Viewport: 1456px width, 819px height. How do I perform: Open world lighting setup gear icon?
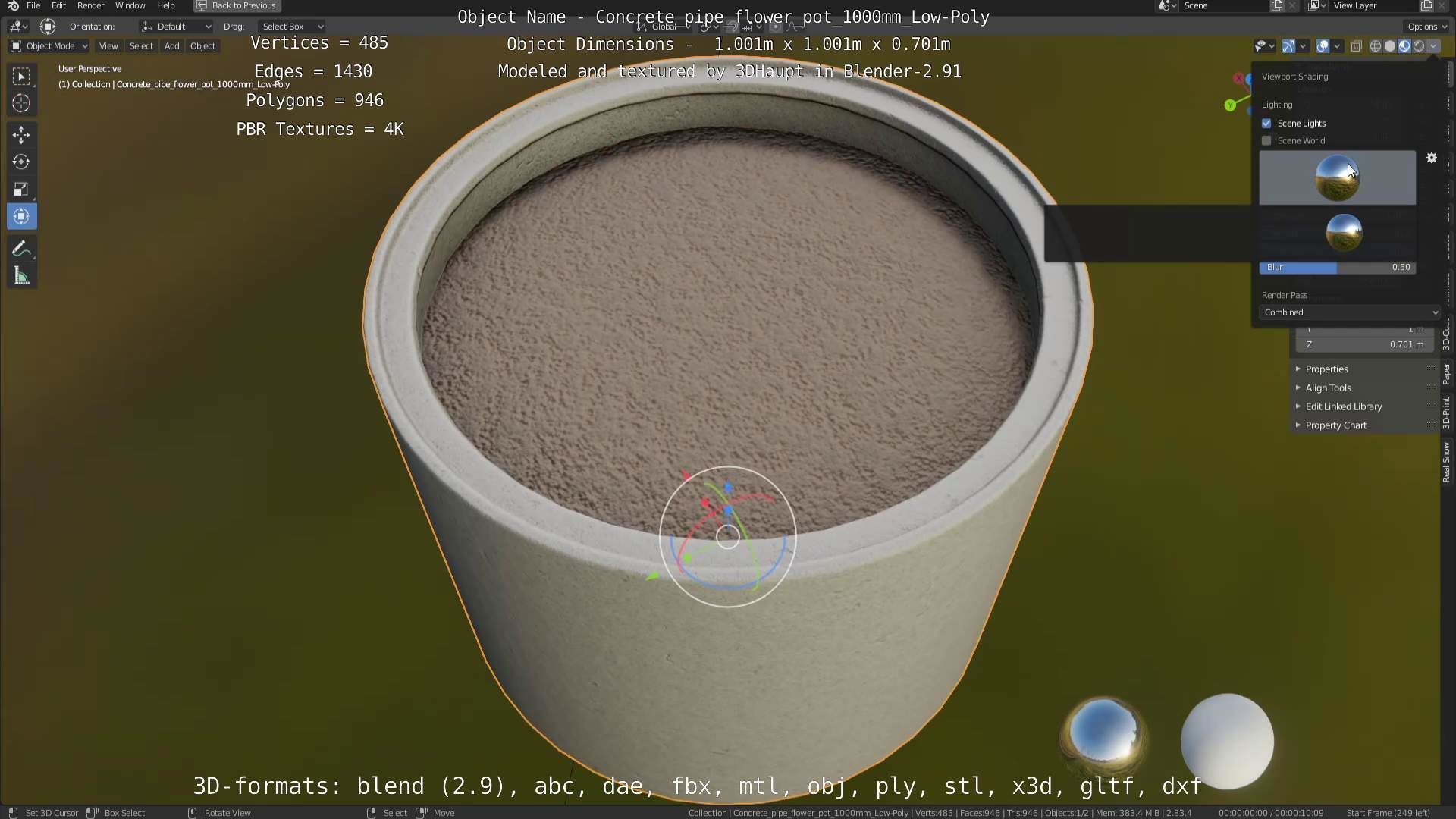(x=1432, y=158)
